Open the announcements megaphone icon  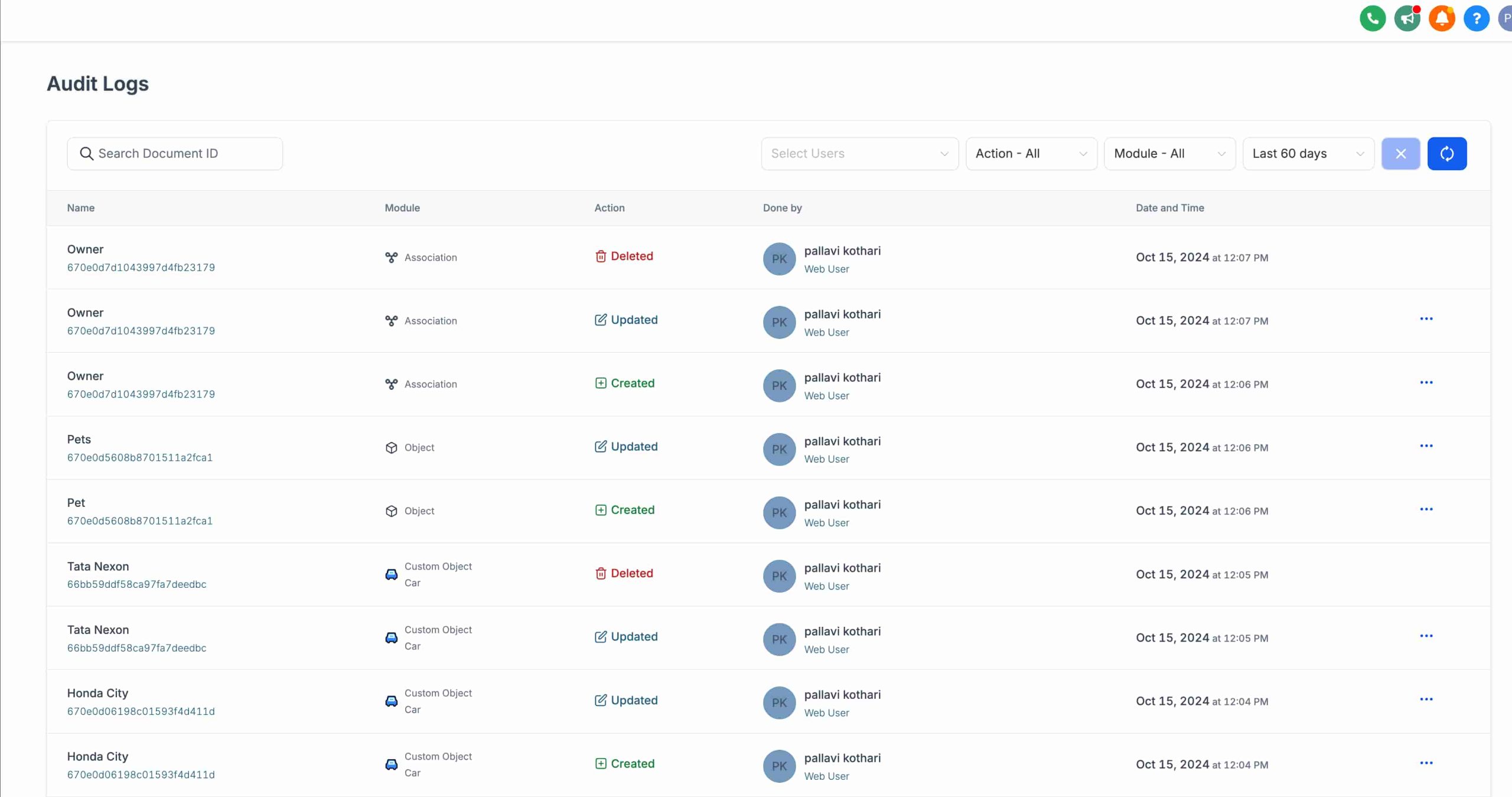pyautogui.click(x=1407, y=18)
